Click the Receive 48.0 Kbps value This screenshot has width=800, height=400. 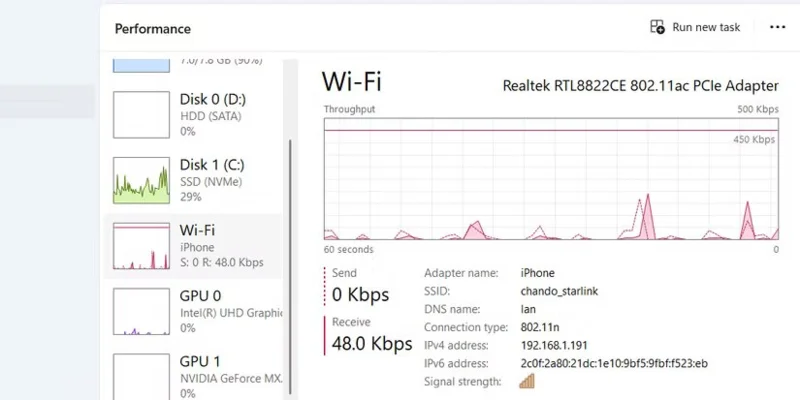[x=372, y=344]
